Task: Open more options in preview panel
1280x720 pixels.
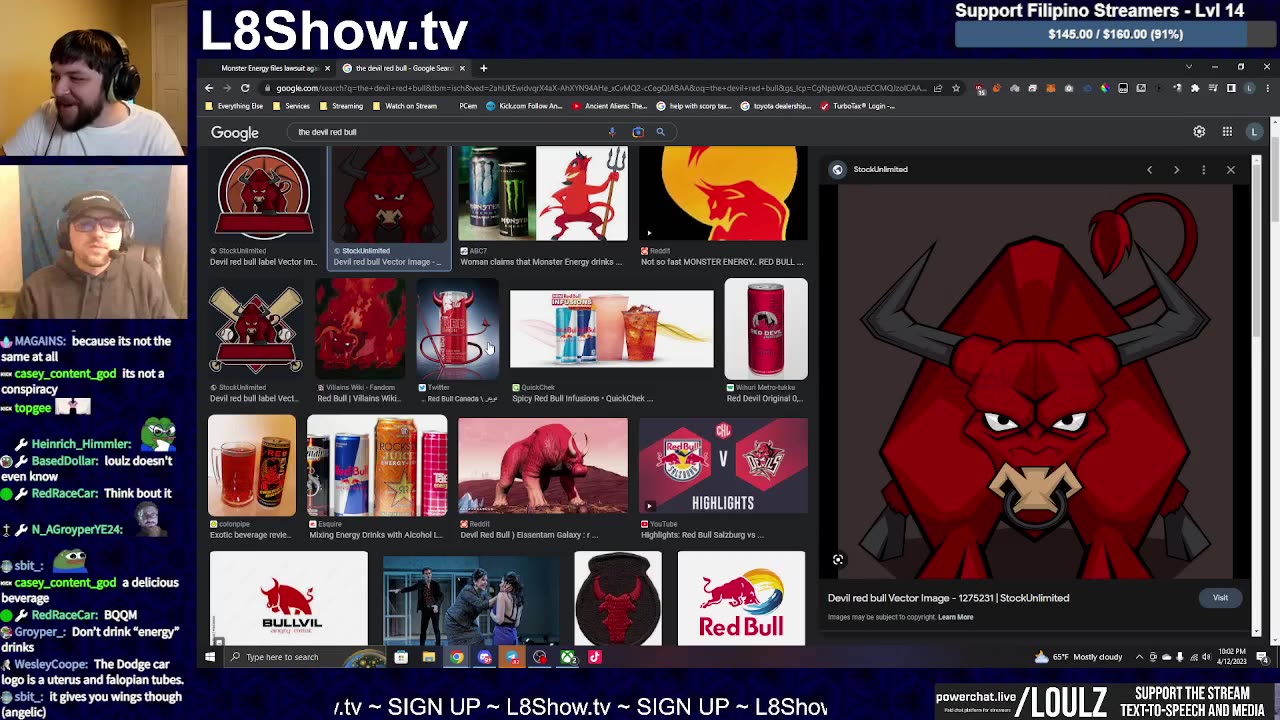Action: tap(1203, 170)
